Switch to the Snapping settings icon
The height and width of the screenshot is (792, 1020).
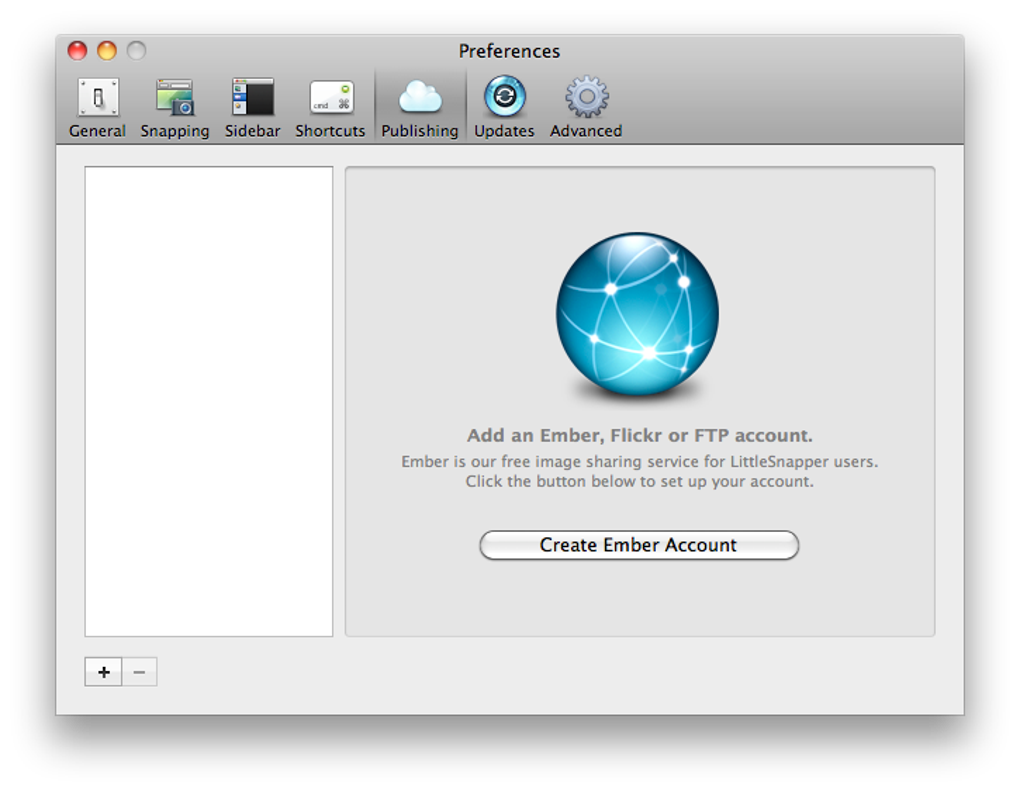(175, 98)
